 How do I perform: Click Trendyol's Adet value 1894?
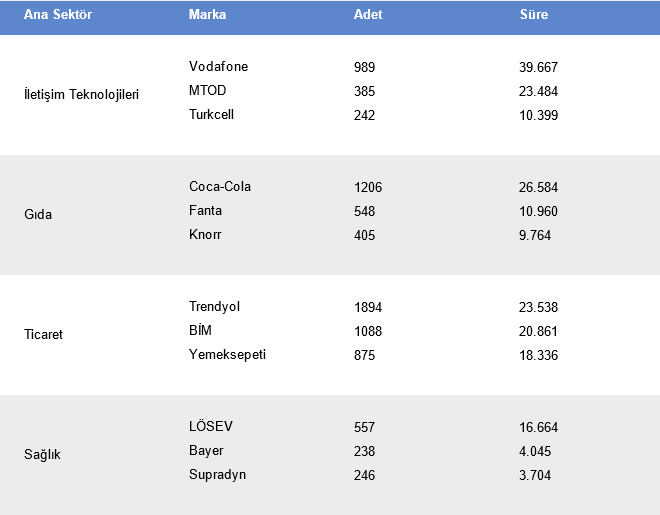pyautogui.click(x=368, y=308)
